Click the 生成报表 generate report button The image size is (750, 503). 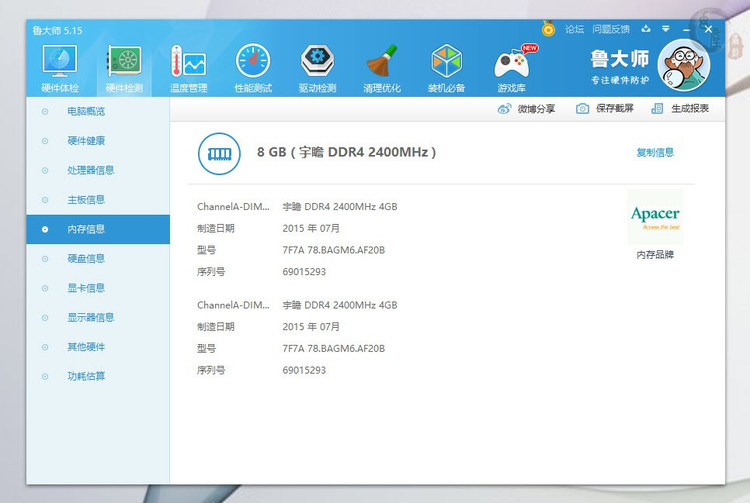click(x=680, y=109)
